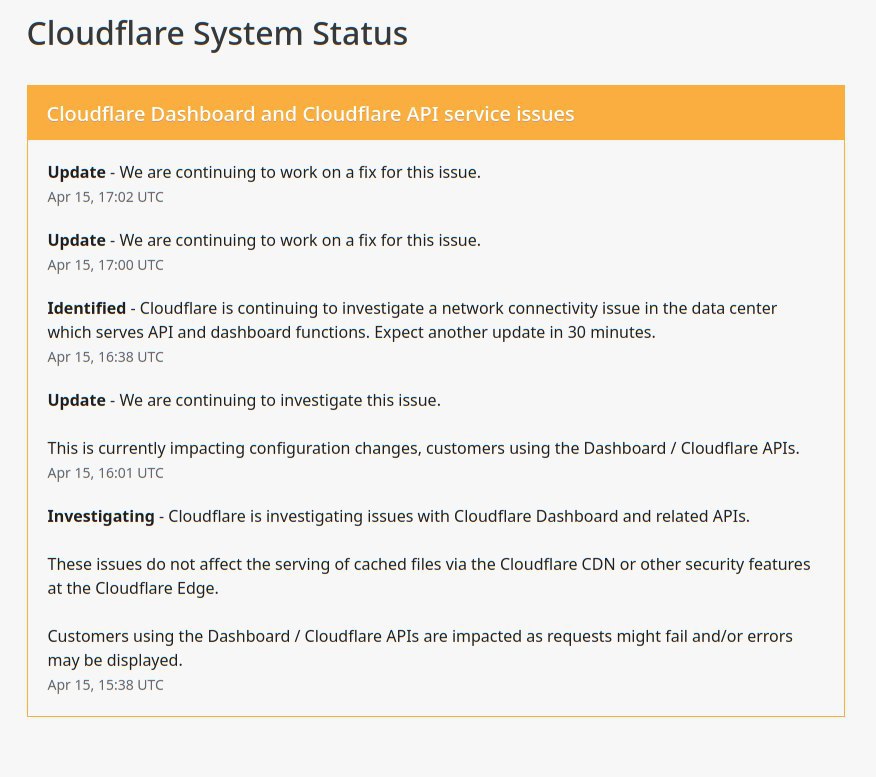This screenshot has height=777, width=876.
Task: Click the Apr 15, 15:38 UTC timestamp
Action: 106,685
